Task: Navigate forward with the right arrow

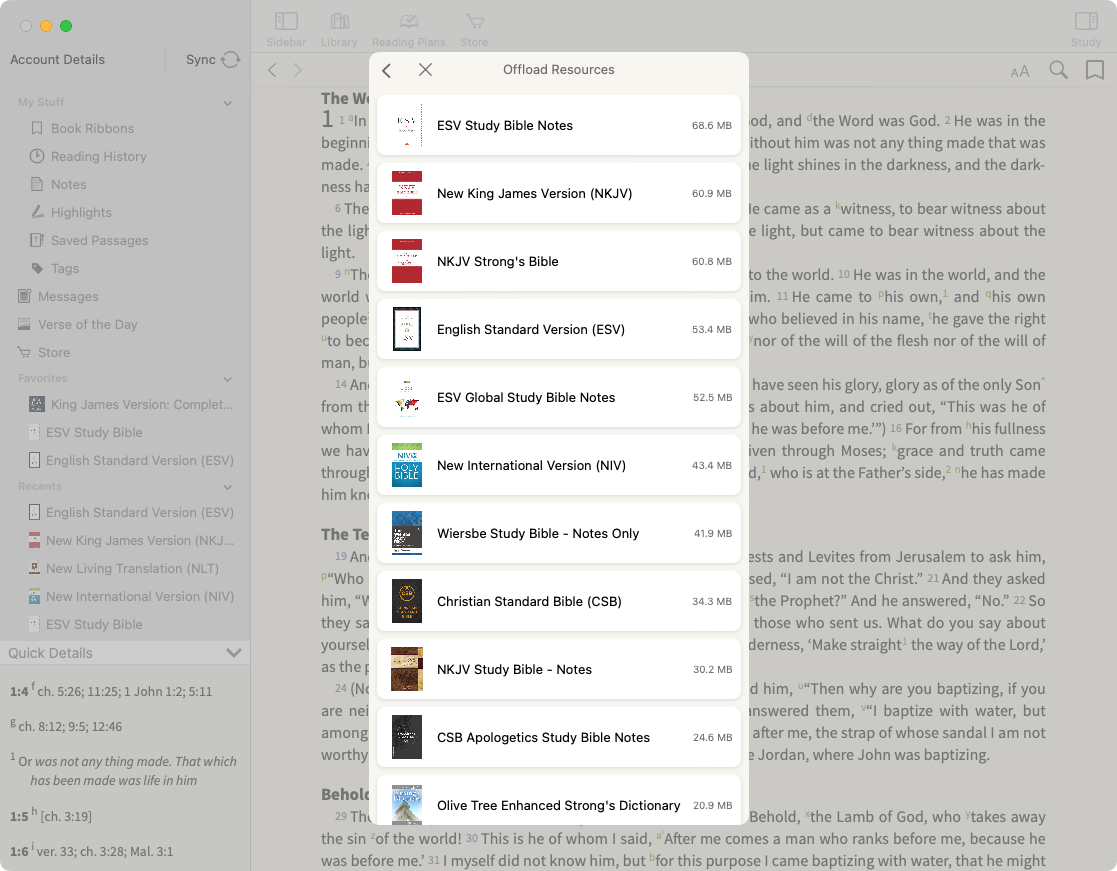Action: [298, 70]
